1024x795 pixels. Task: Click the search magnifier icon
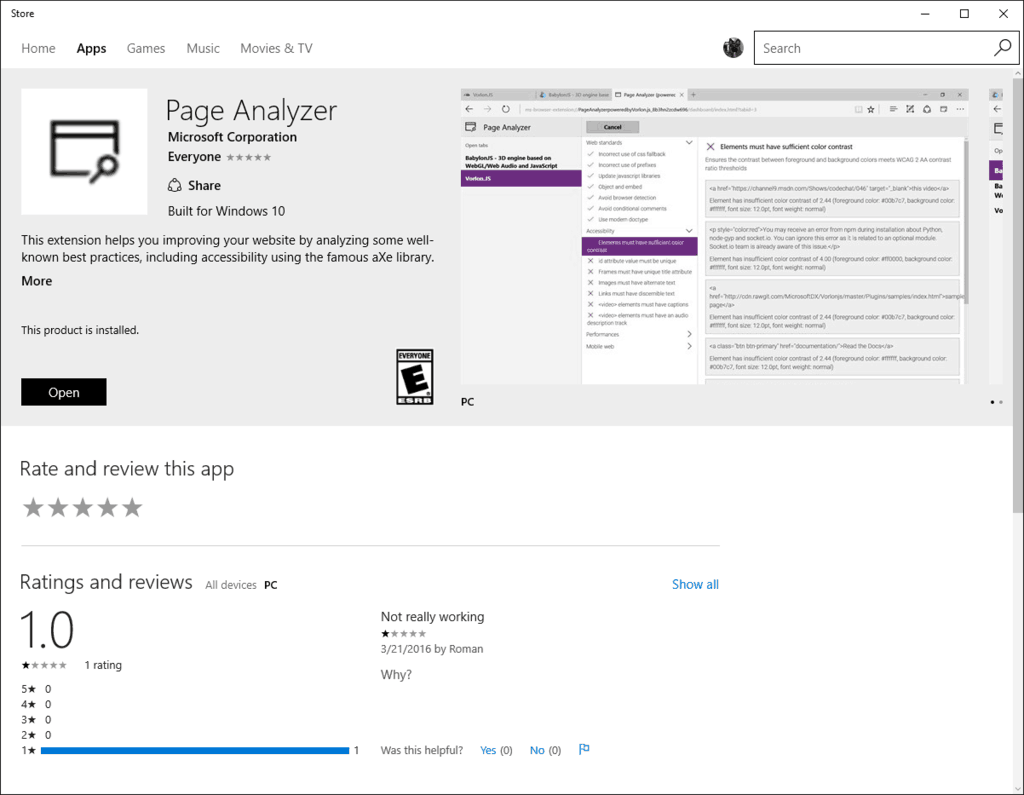(1002, 48)
